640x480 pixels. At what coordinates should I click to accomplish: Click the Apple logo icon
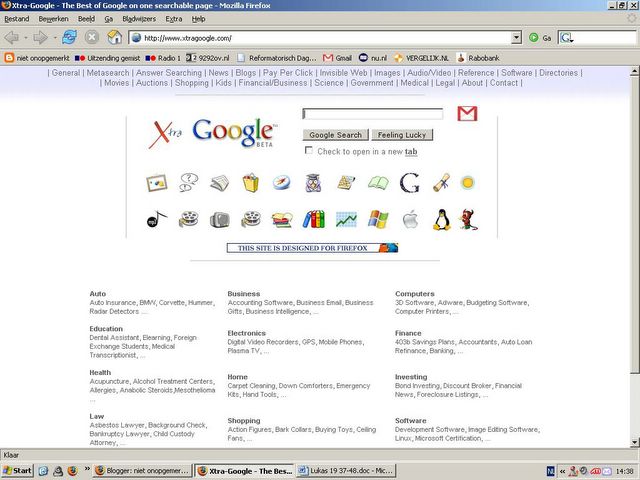(410, 220)
